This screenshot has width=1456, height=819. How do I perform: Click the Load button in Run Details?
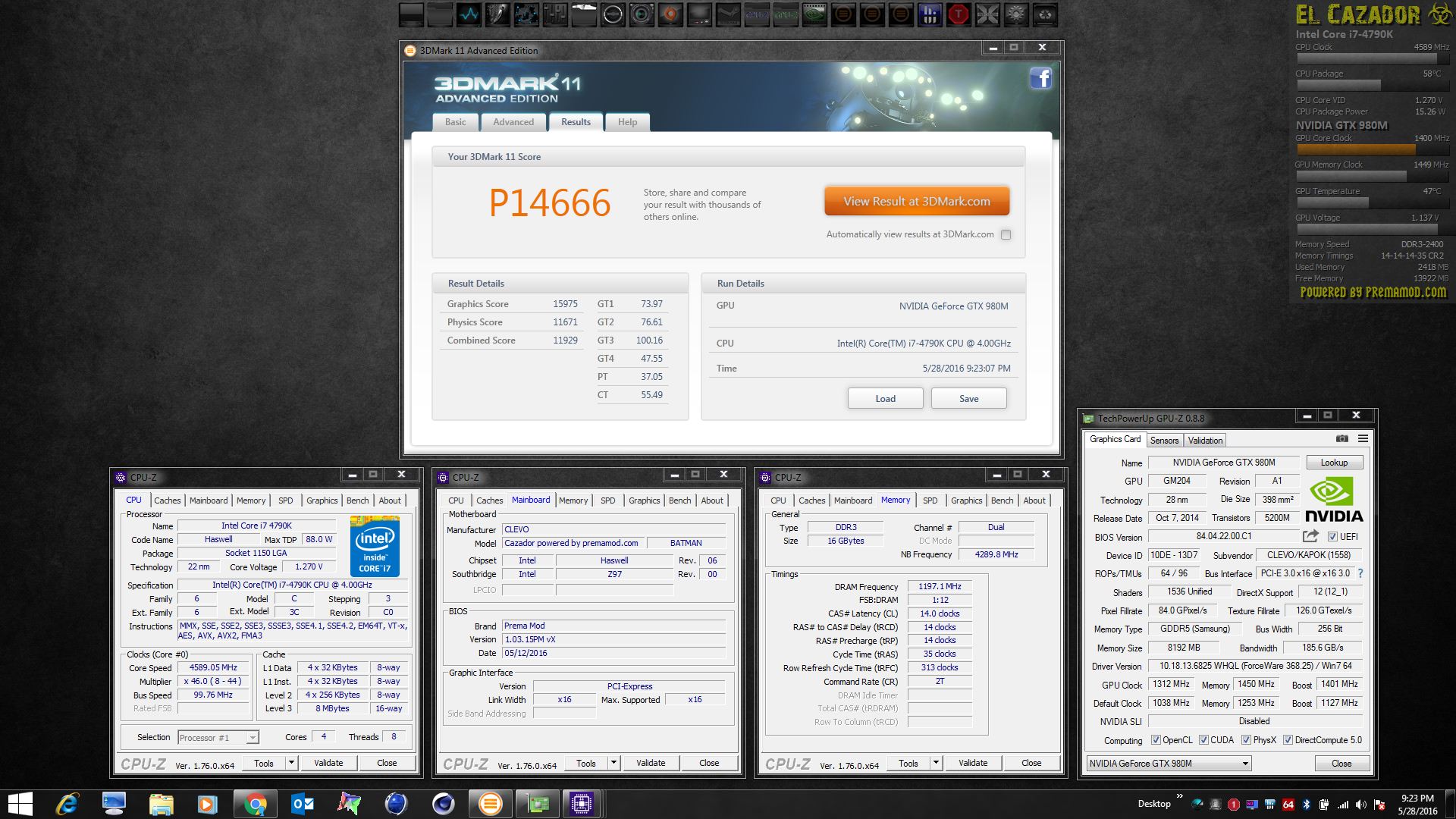tap(885, 399)
